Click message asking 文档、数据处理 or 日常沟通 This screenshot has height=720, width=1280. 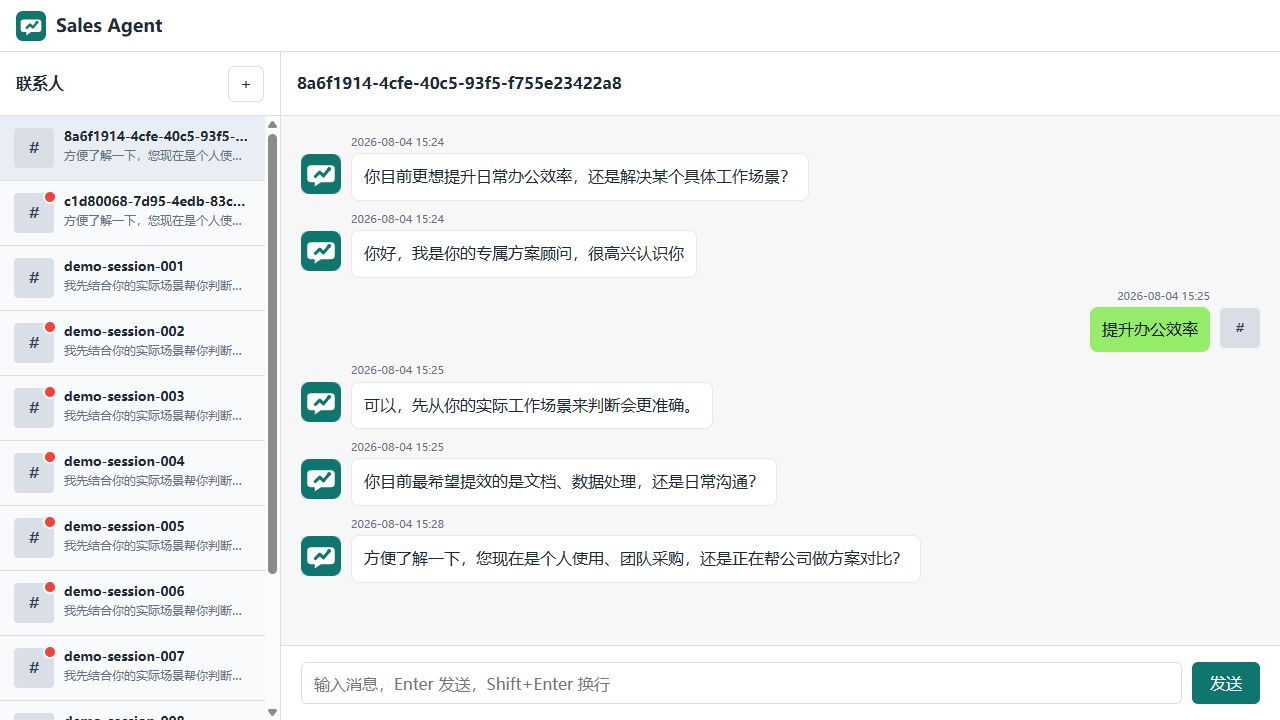[564, 482]
